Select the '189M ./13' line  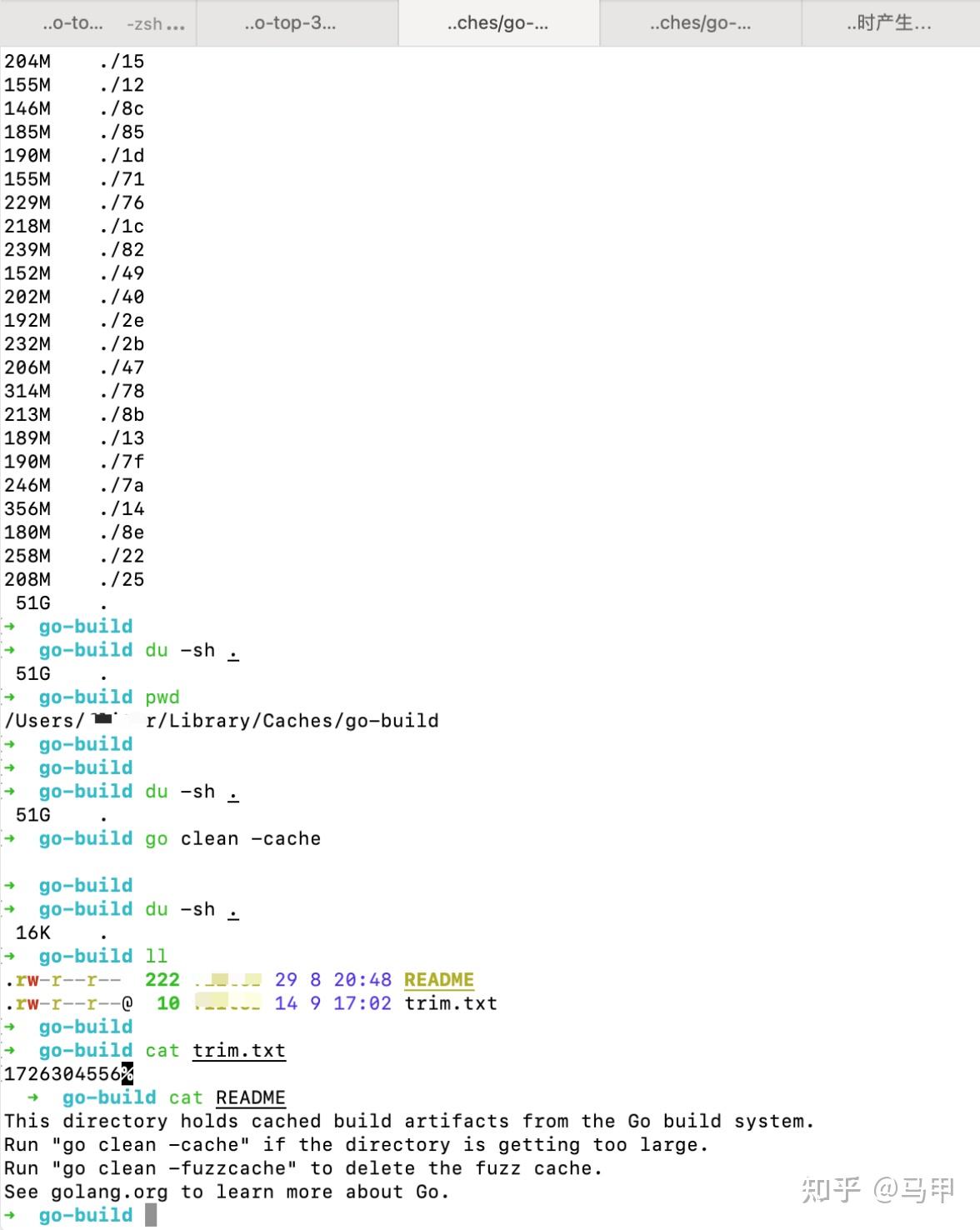(x=74, y=438)
